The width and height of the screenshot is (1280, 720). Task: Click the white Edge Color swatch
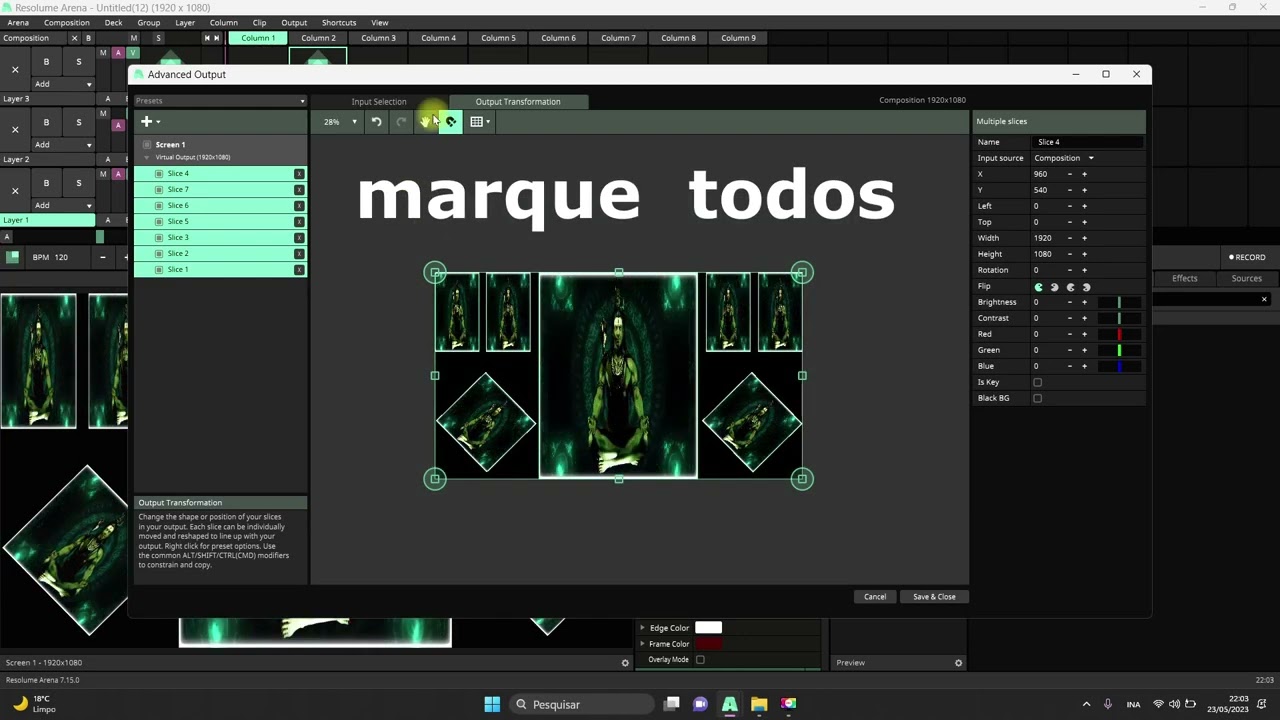pos(708,628)
